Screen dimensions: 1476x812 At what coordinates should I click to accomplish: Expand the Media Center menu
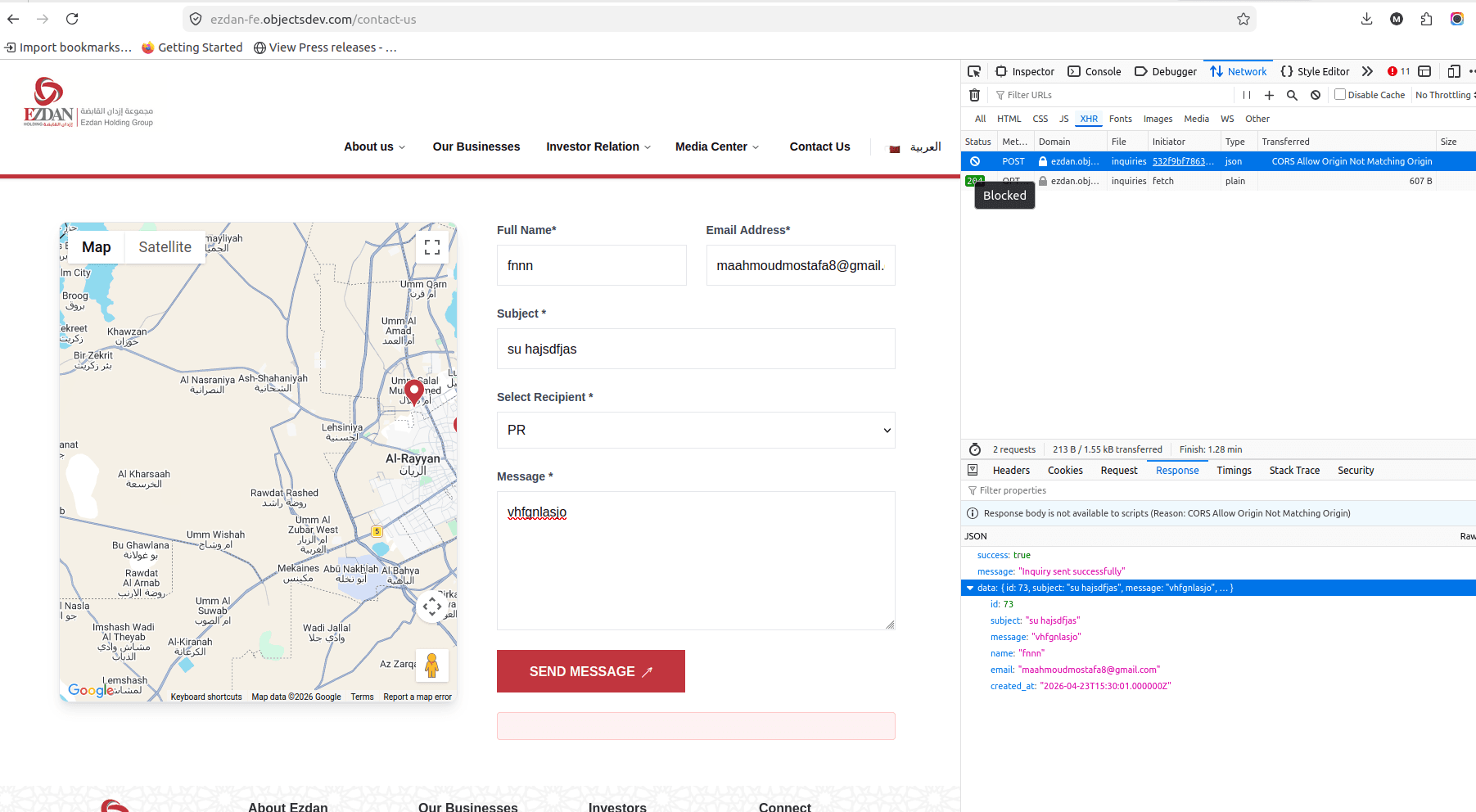(717, 147)
